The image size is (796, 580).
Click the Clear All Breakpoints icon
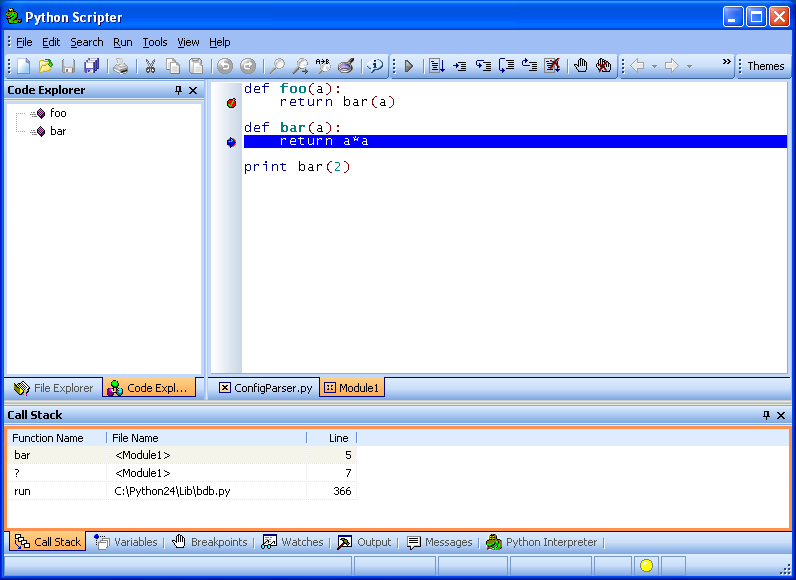coord(603,66)
